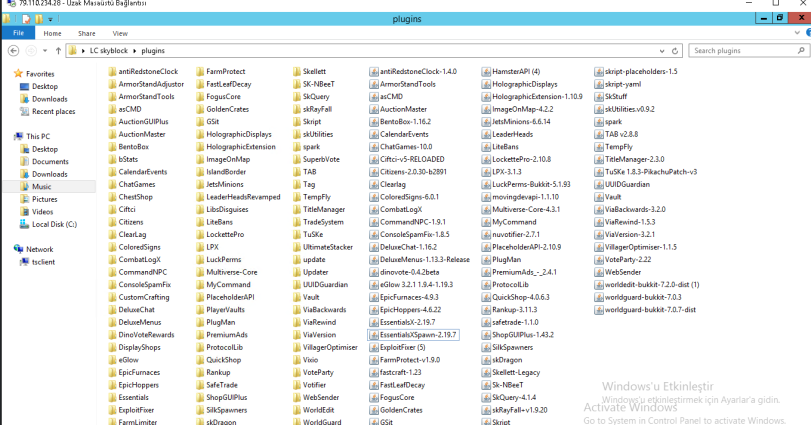Image resolution: width=811 pixels, height=425 pixels.
Task: Expand the root path arrow before LC skyblock
Action: pyautogui.click(x=83, y=51)
